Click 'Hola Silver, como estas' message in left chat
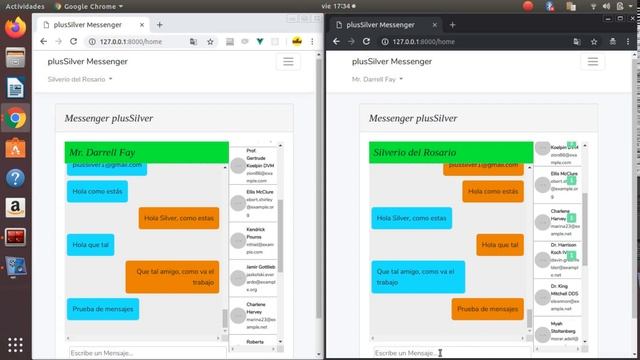 [x=179, y=218]
